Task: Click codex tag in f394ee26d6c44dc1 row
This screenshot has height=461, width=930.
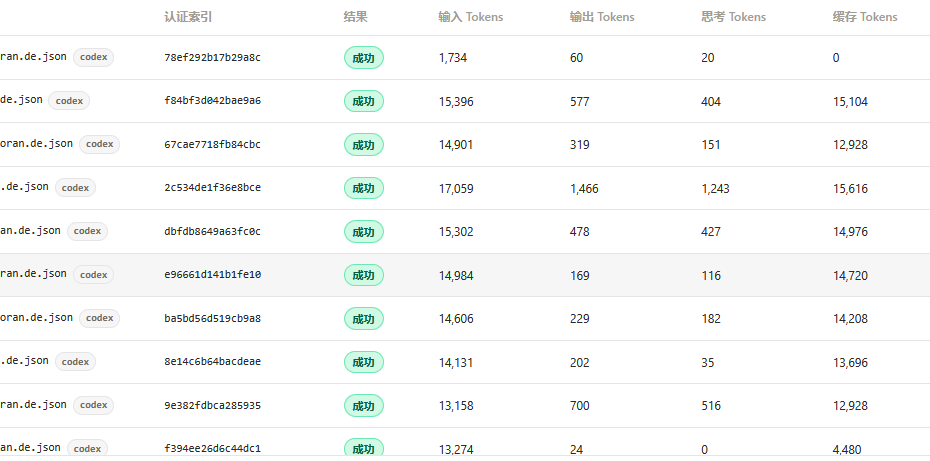Action: [x=88, y=449]
